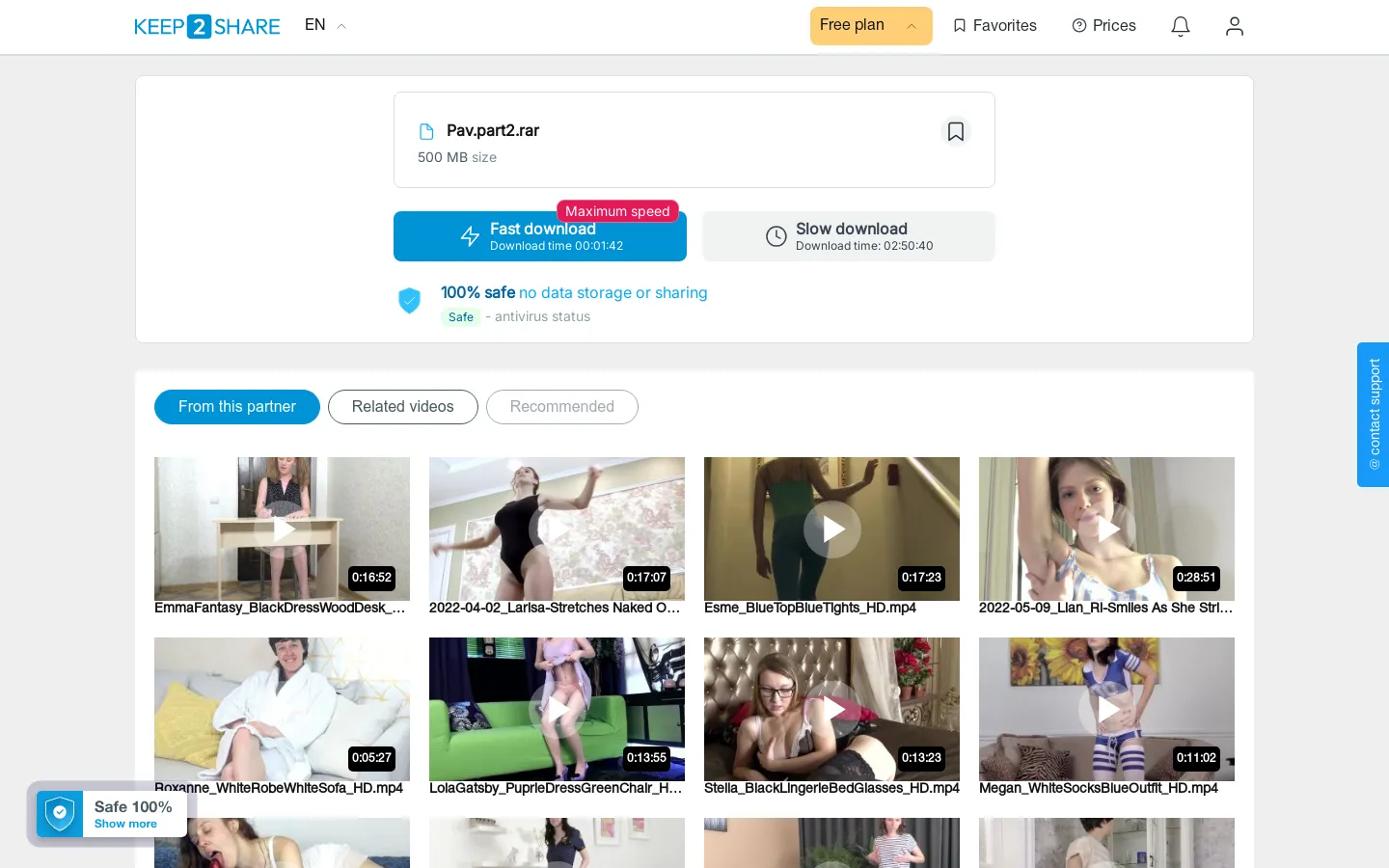Switch to Related videos tab
This screenshot has height=868, width=1389.
coord(403,407)
